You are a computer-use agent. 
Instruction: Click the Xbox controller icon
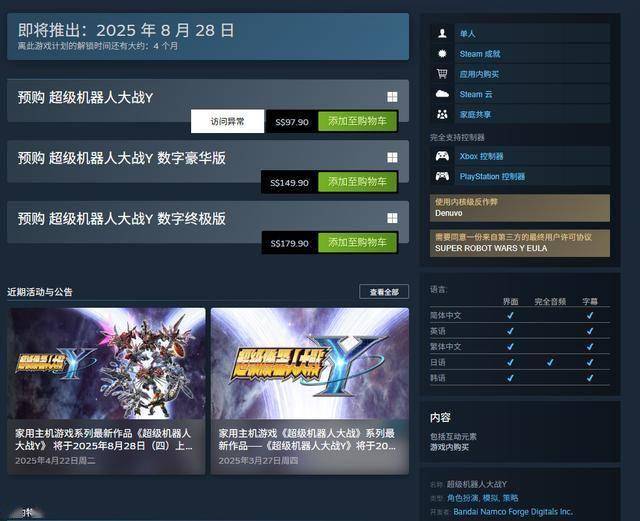coord(442,156)
